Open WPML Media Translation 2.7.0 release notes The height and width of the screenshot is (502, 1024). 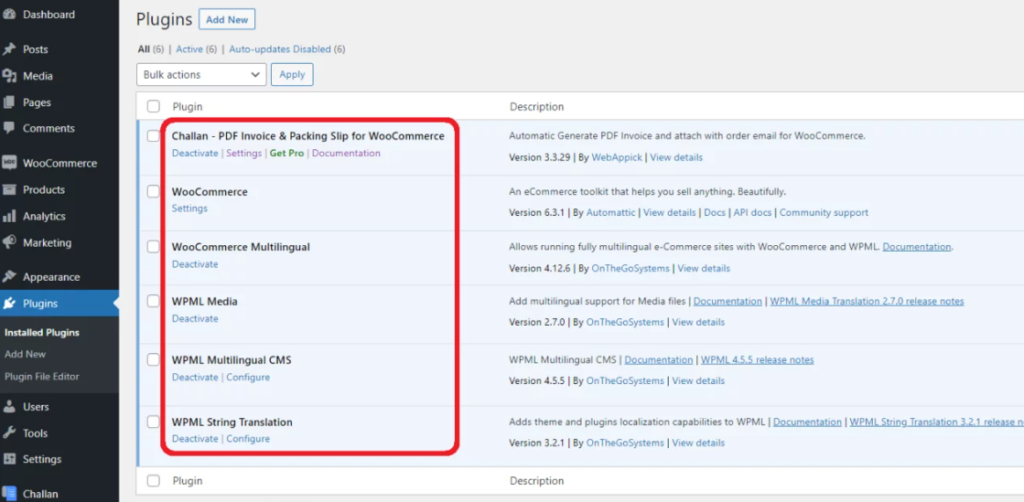pyautogui.click(x=867, y=301)
